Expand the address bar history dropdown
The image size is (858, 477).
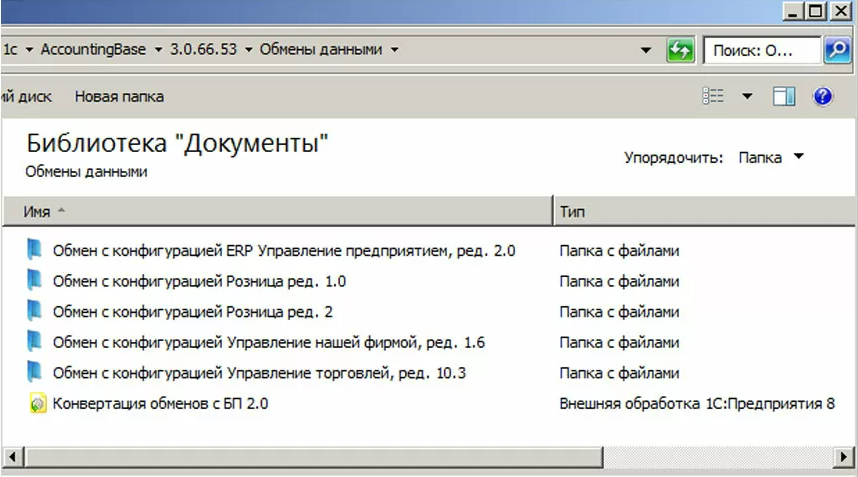[646, 50]
